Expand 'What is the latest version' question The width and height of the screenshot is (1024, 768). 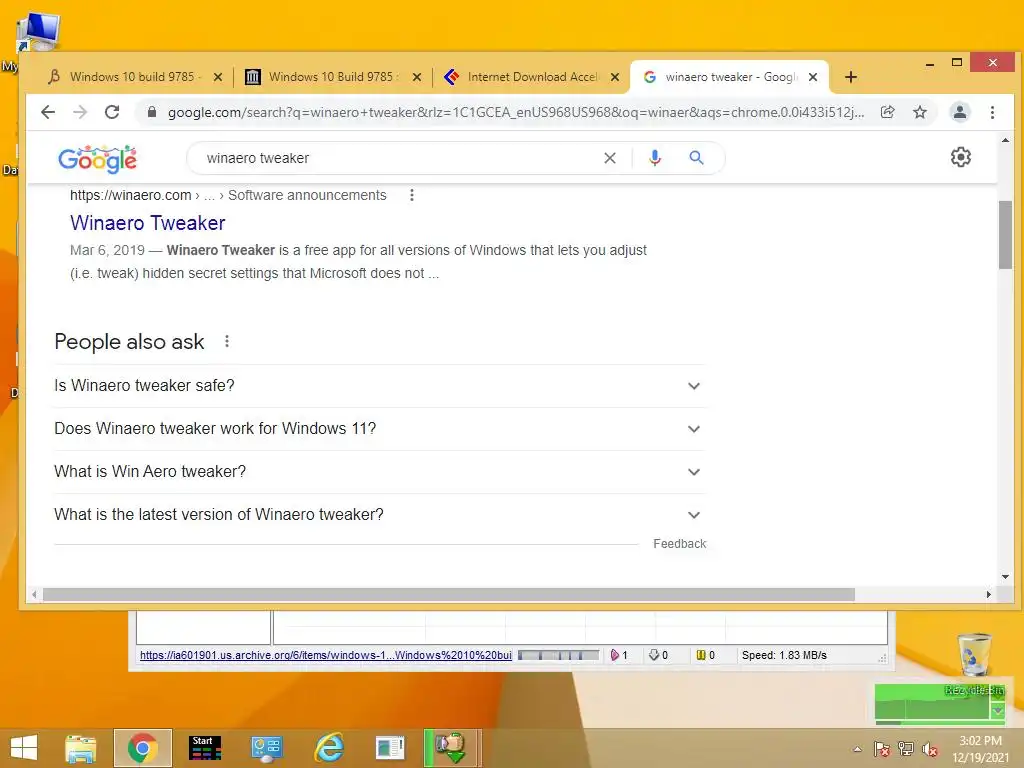pos(379,515)
